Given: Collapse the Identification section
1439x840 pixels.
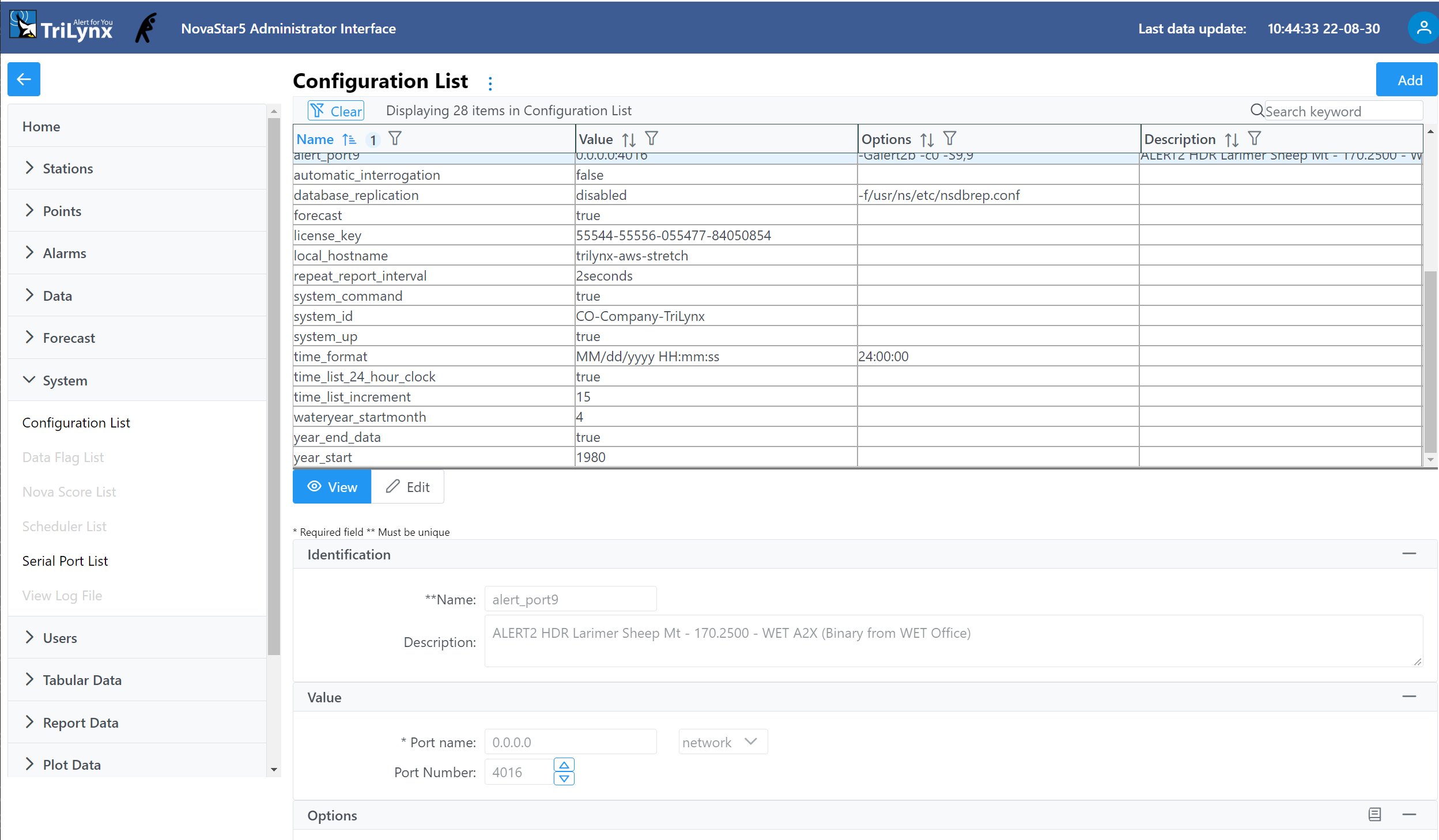Looking at the screenshot, I should (x=1408, y=554).
